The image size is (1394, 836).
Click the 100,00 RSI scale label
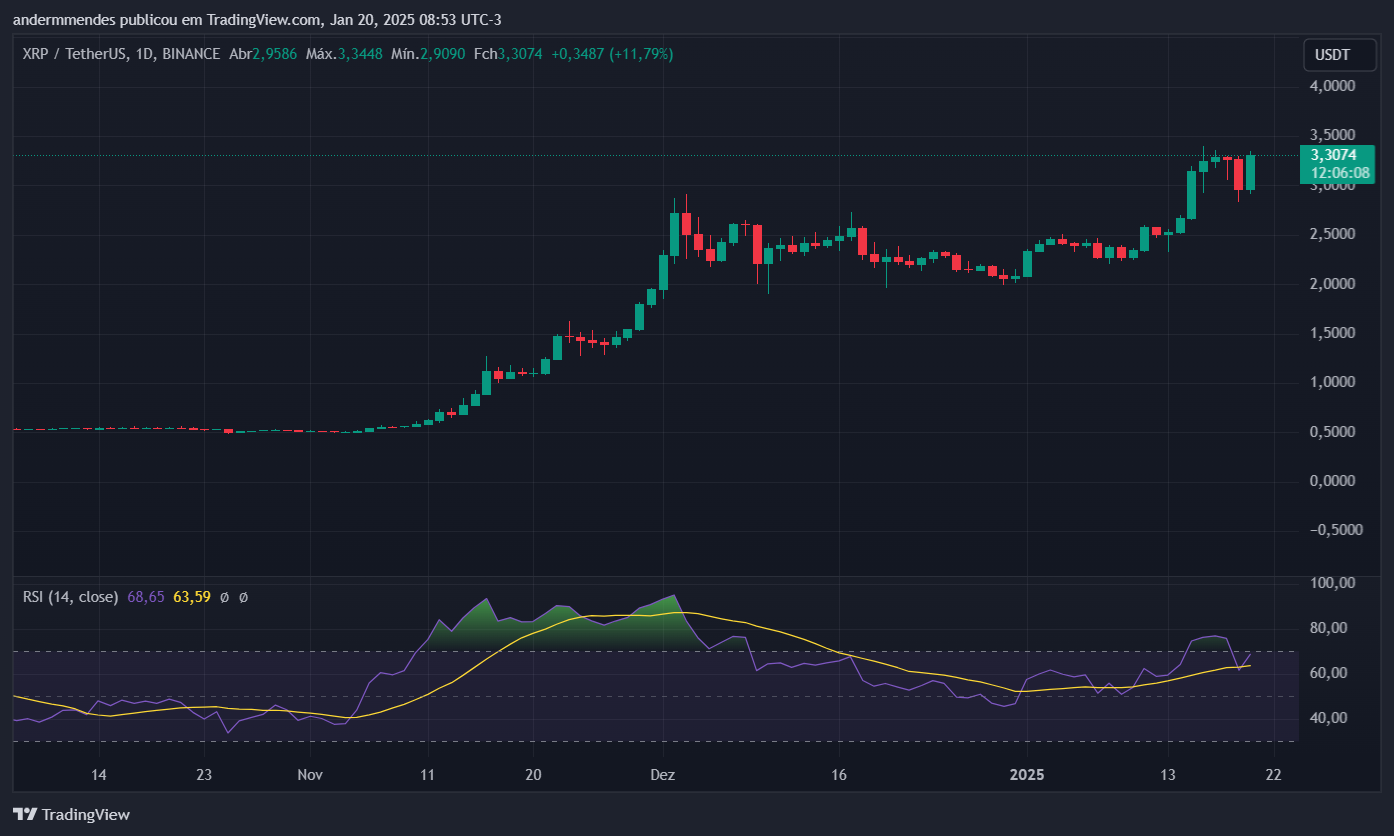click(1333, 583)
